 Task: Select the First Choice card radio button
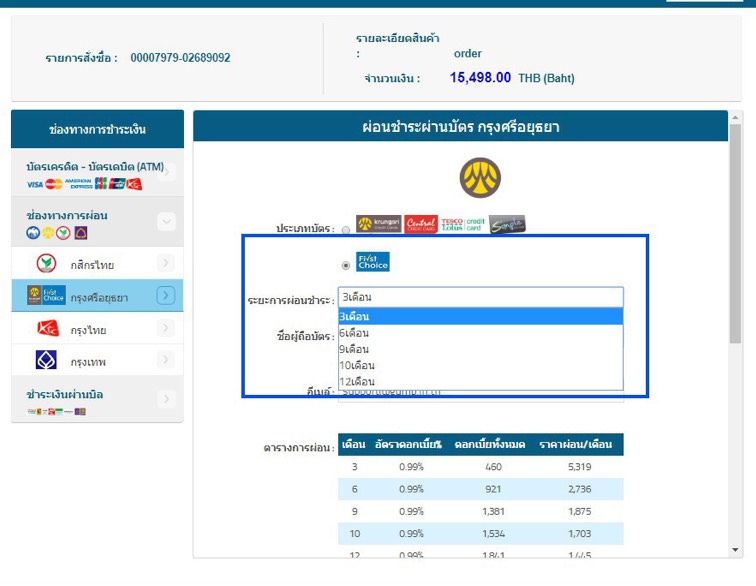[346, 266]
